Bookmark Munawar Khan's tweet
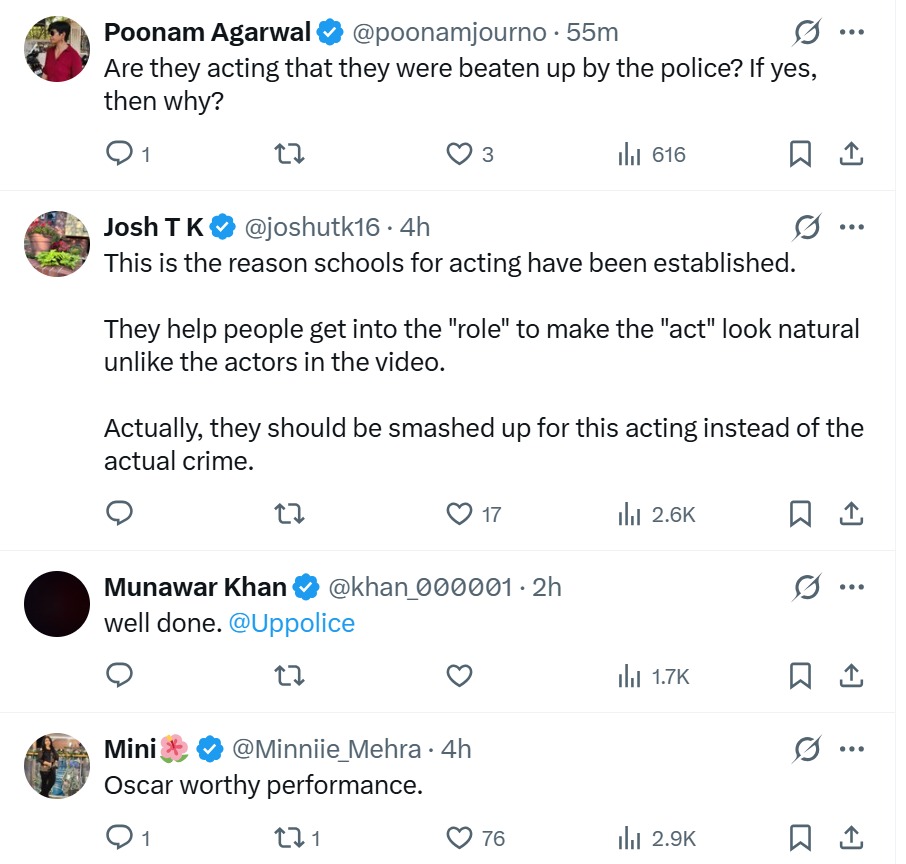This screenshot has width=906, height=864. [x=800, y=676]
